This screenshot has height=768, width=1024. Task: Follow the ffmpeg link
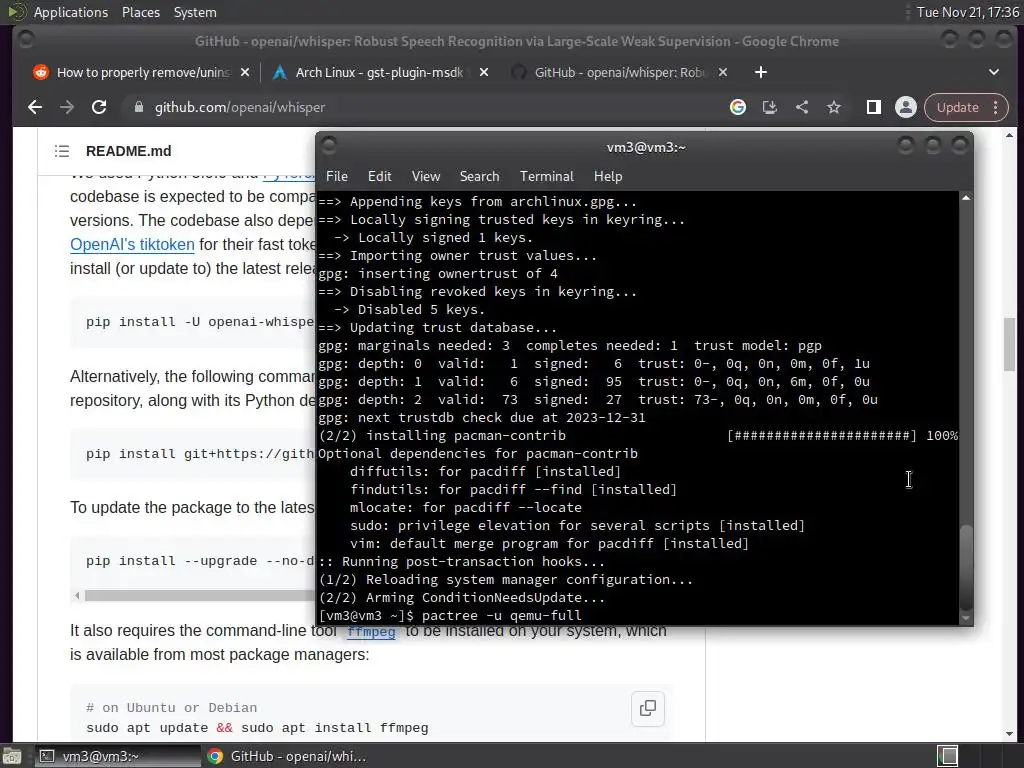[371, 632]
